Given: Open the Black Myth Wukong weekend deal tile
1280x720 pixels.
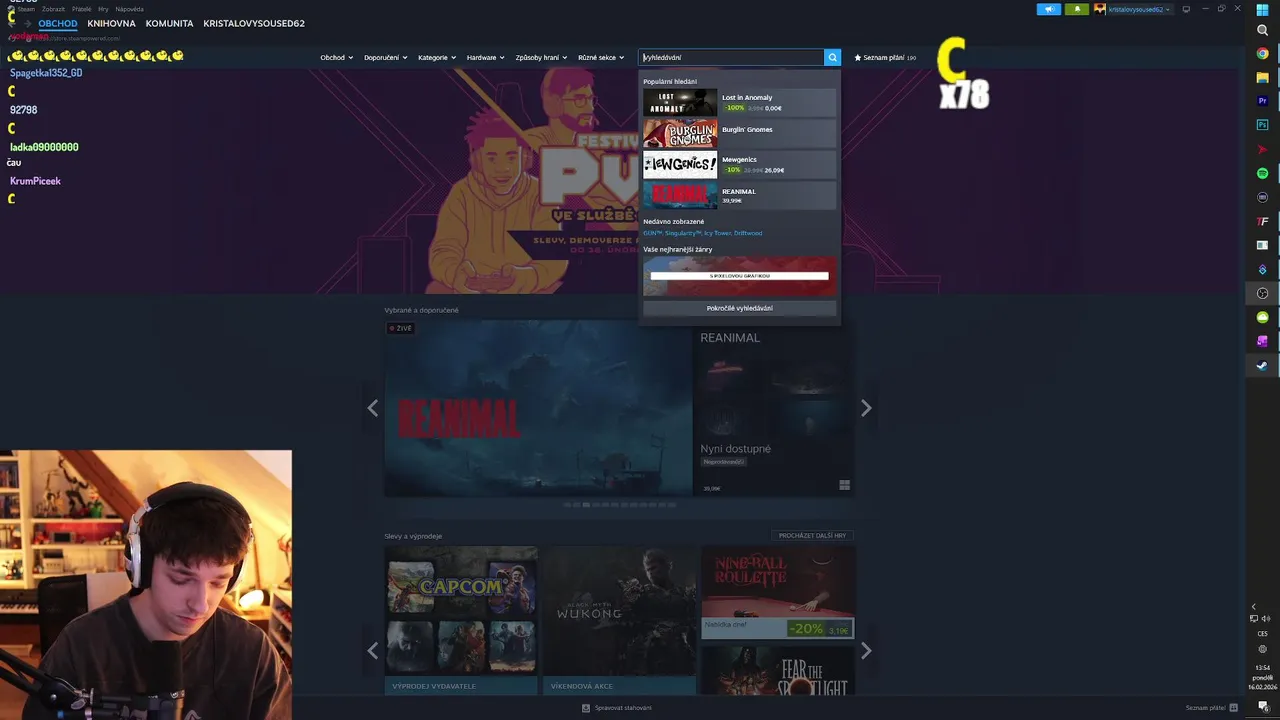Looking at the screenshot, I should coord(619,620).
